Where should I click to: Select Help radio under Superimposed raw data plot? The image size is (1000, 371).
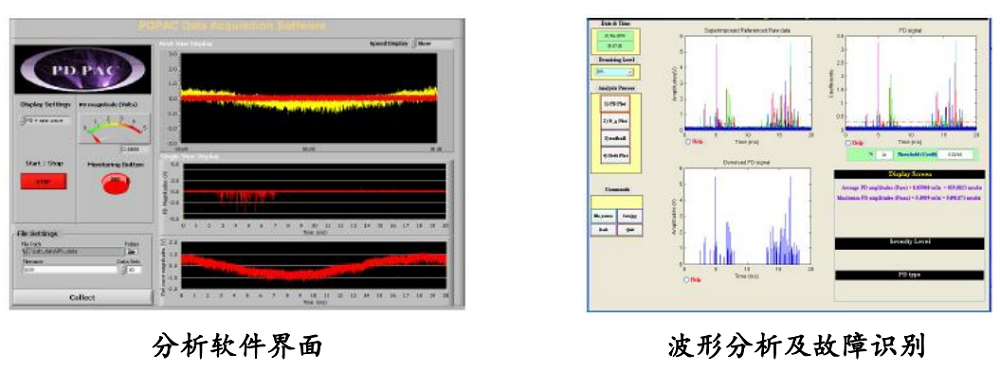click(688, 142)
